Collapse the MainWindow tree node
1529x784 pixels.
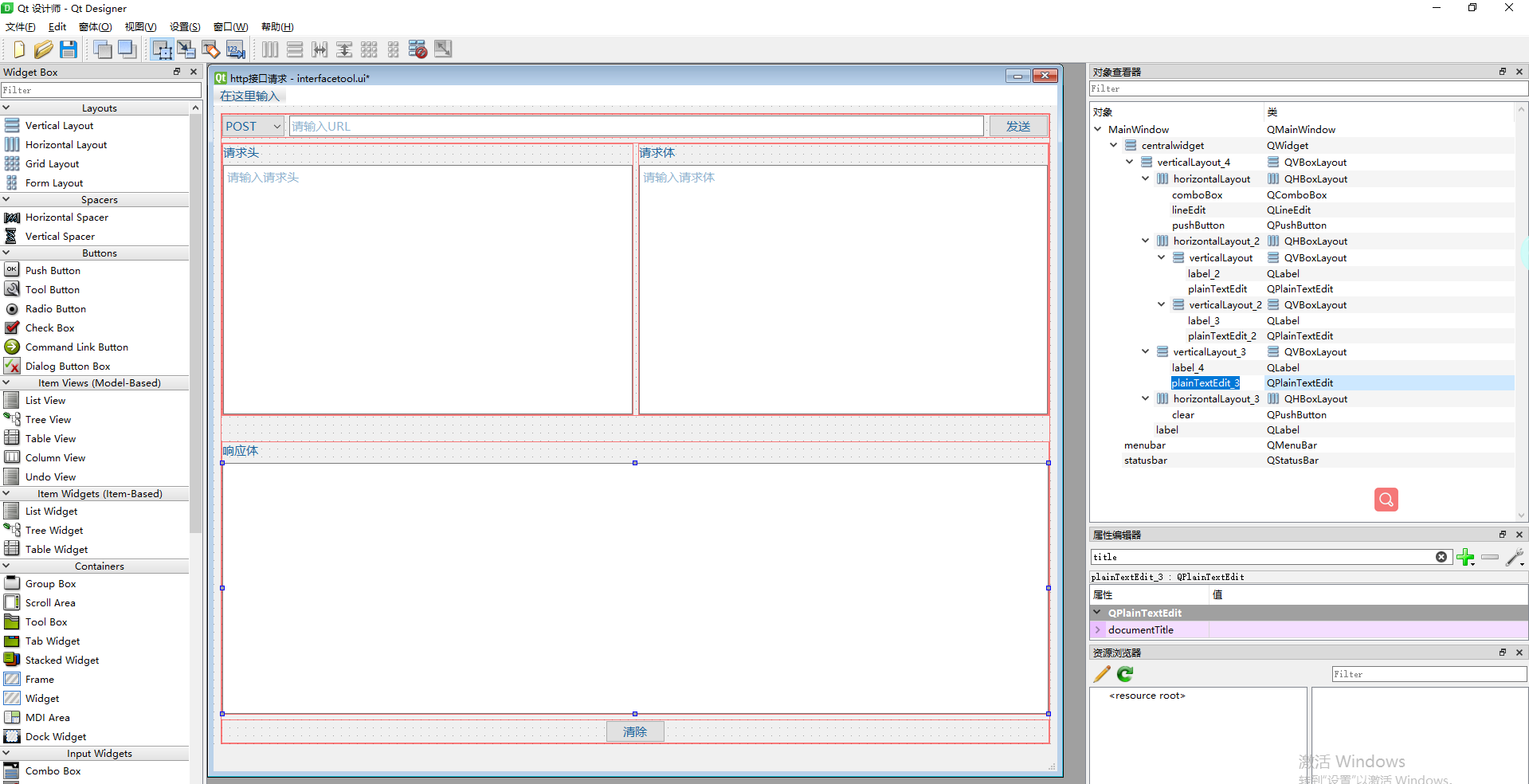tap(1098, 129)
